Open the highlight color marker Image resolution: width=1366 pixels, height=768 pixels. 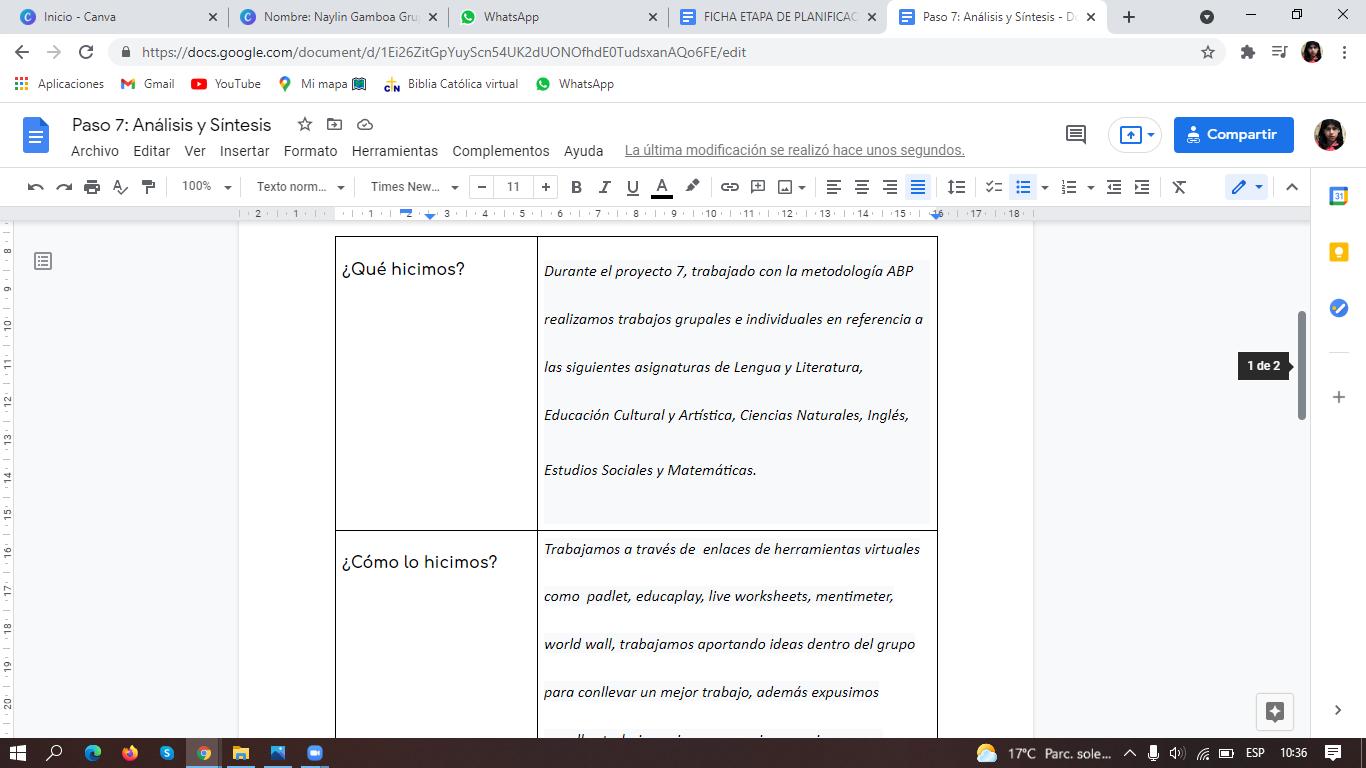coord(692,187)
